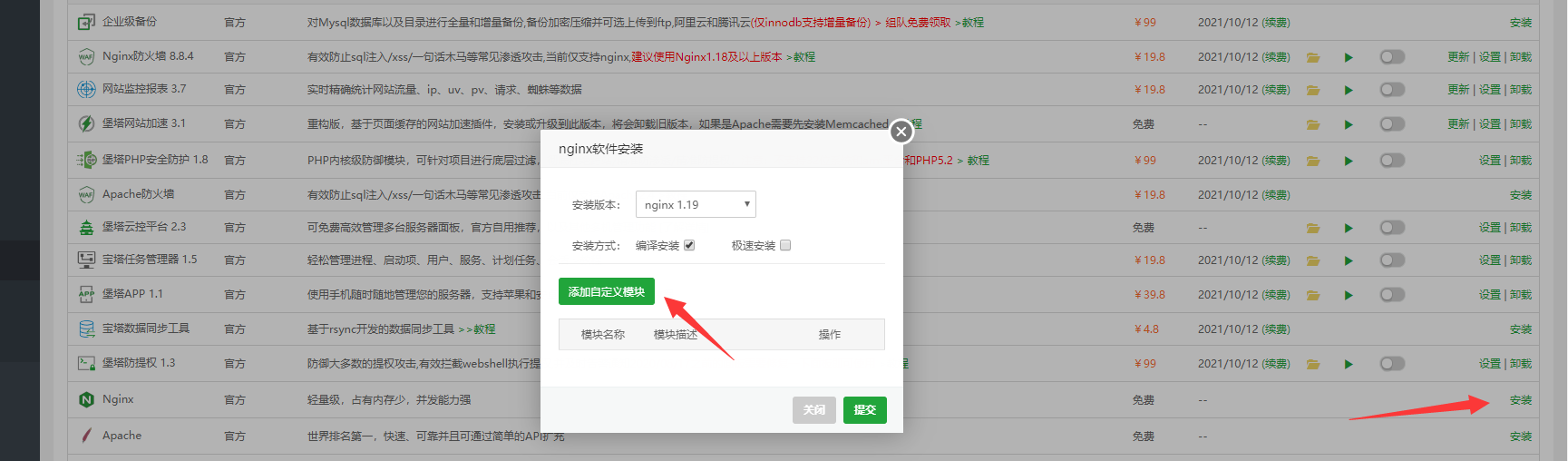This screenshot has height=461, width=1568.
Task: Open folder icon for 堡塔防提权 row
Action: [x=1313, y=364]
